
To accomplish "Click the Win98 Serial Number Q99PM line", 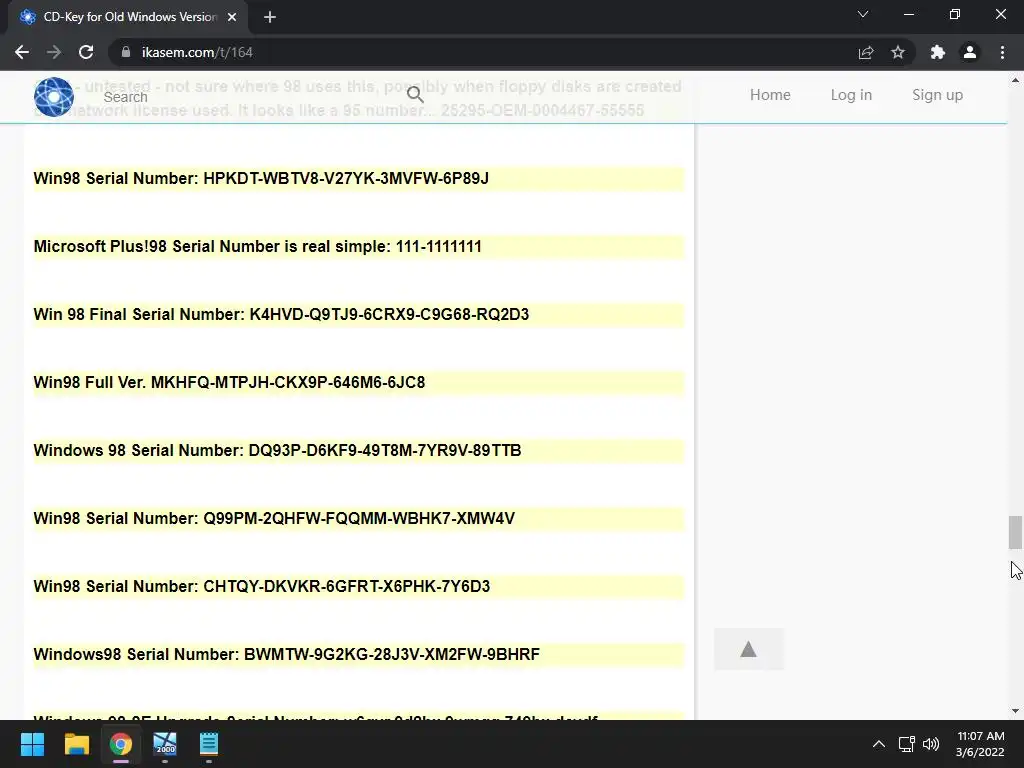I will (x=359, y=519).
